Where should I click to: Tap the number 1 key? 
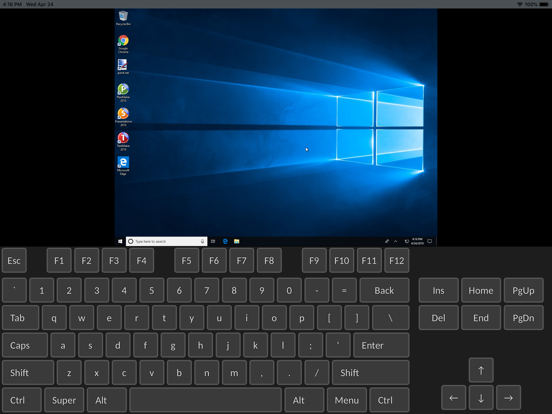(42, 290)
